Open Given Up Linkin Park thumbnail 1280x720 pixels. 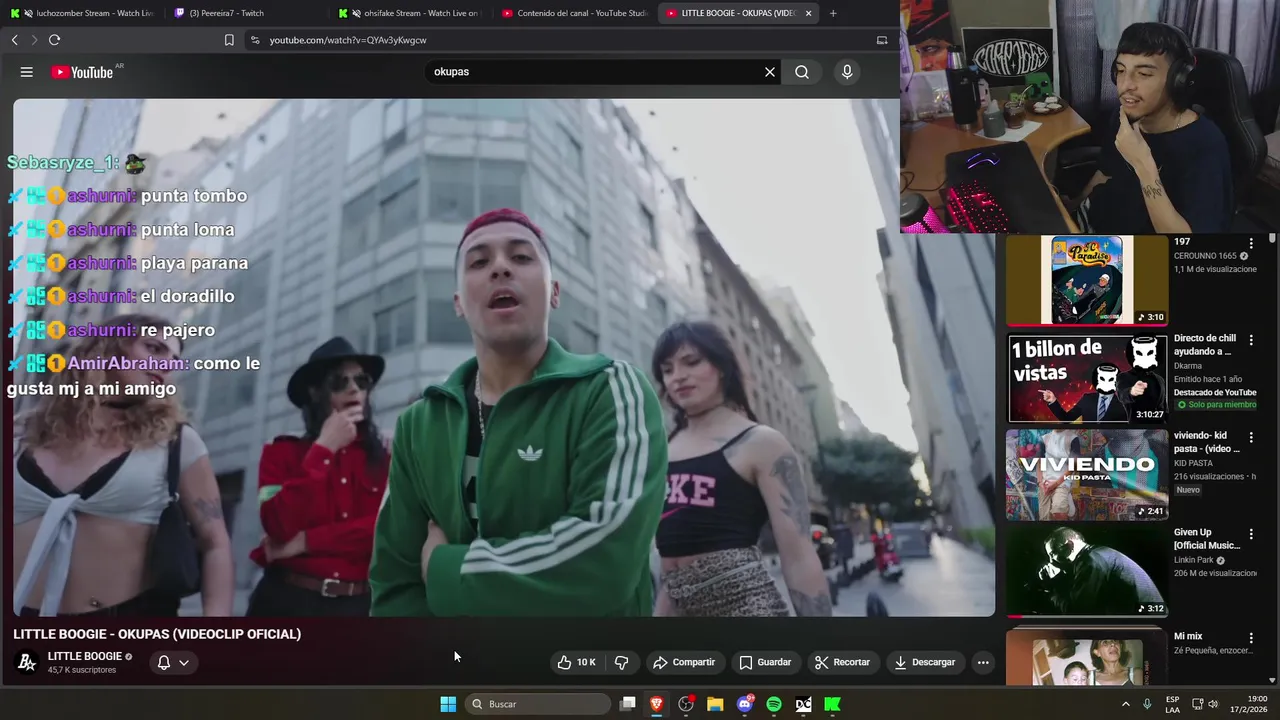coord(1087,571)
